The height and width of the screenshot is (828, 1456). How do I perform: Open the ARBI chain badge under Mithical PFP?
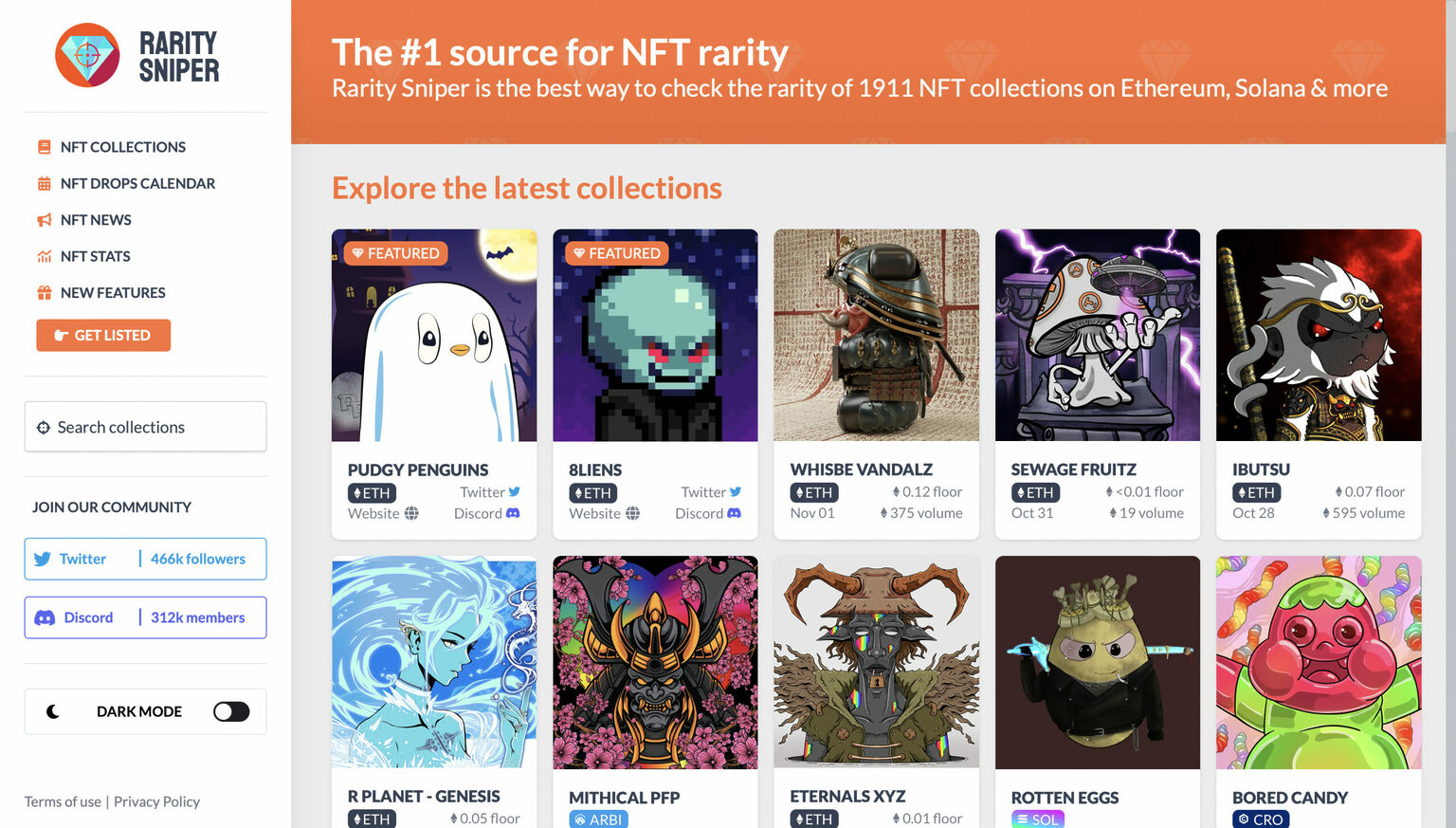(598, 818)
